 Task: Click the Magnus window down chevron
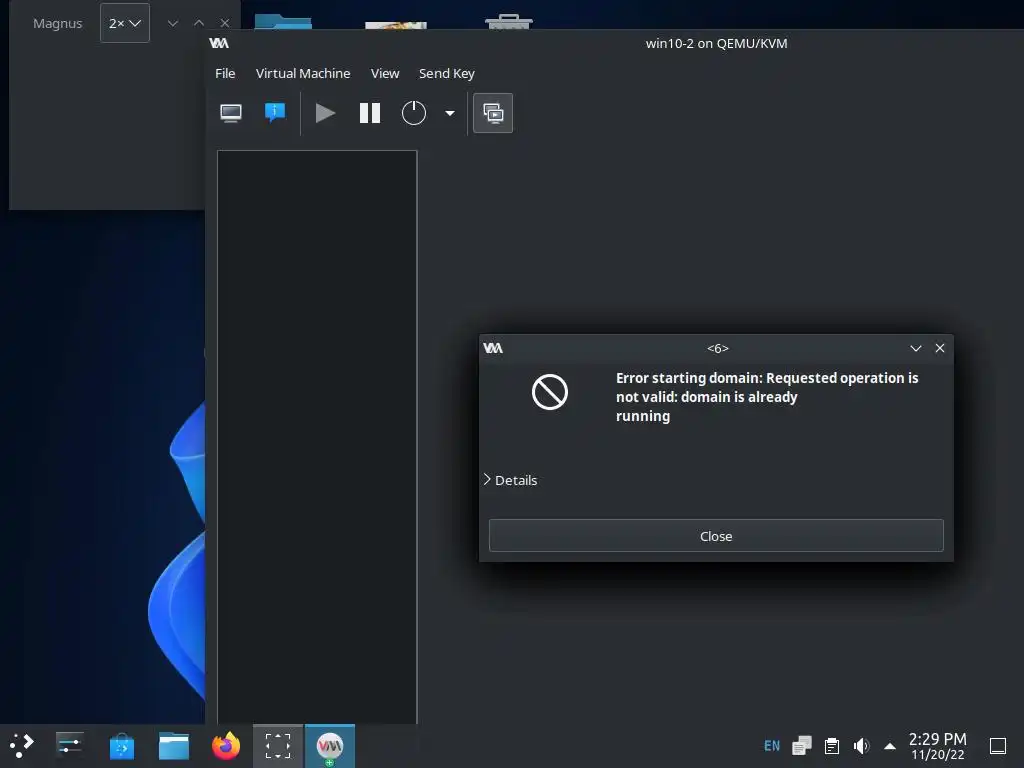click(172, 23)
